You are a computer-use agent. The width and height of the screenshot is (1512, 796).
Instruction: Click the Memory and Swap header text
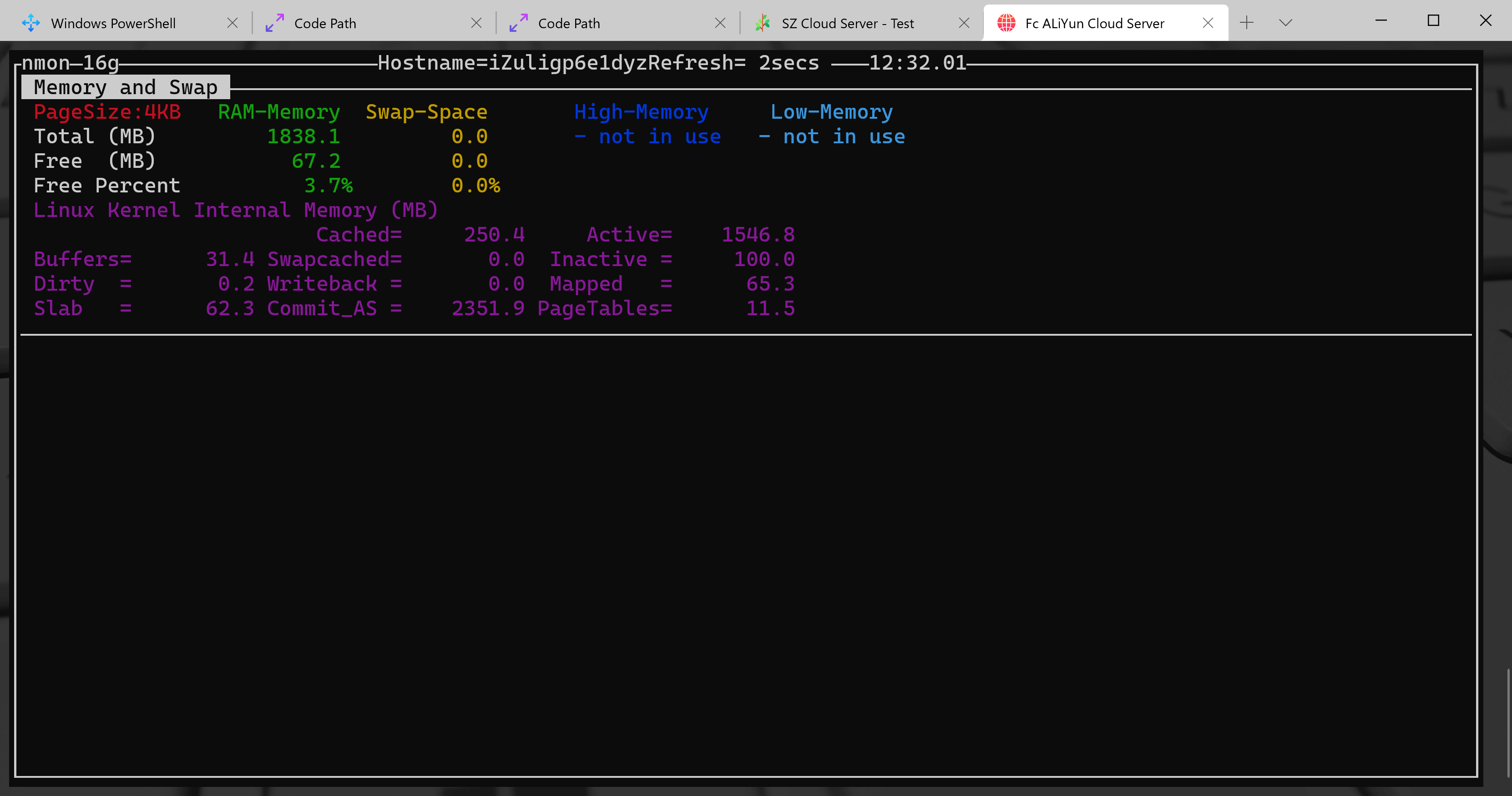tap(126, 87)
